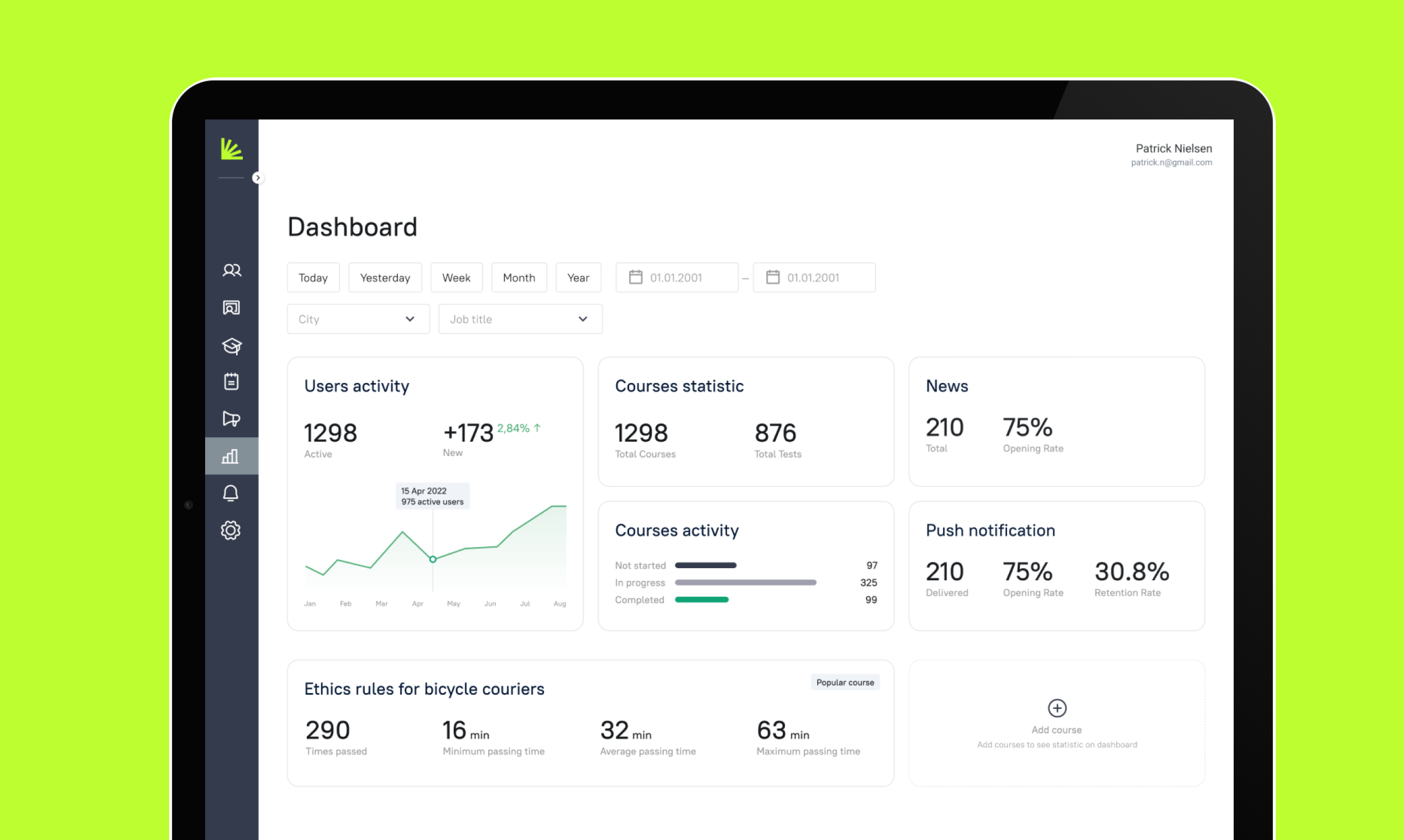Open the bell notifications icon
1404x840 pixels.
coord(230,494)
